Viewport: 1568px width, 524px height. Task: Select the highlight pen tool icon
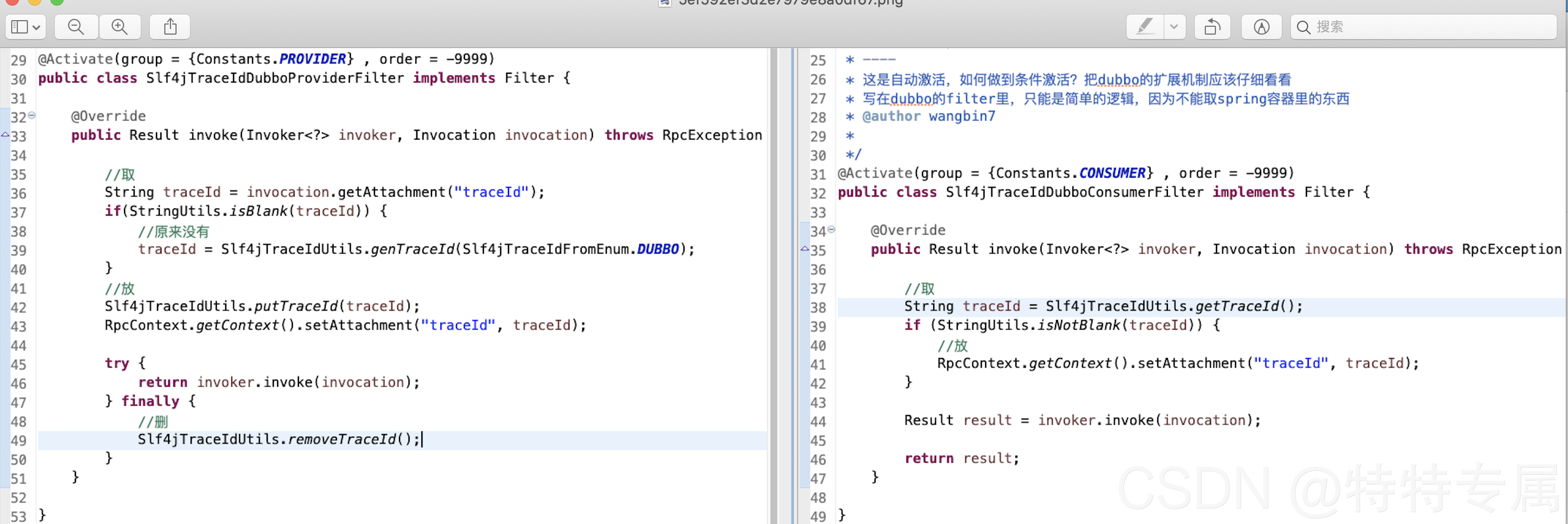[1145, 27]
